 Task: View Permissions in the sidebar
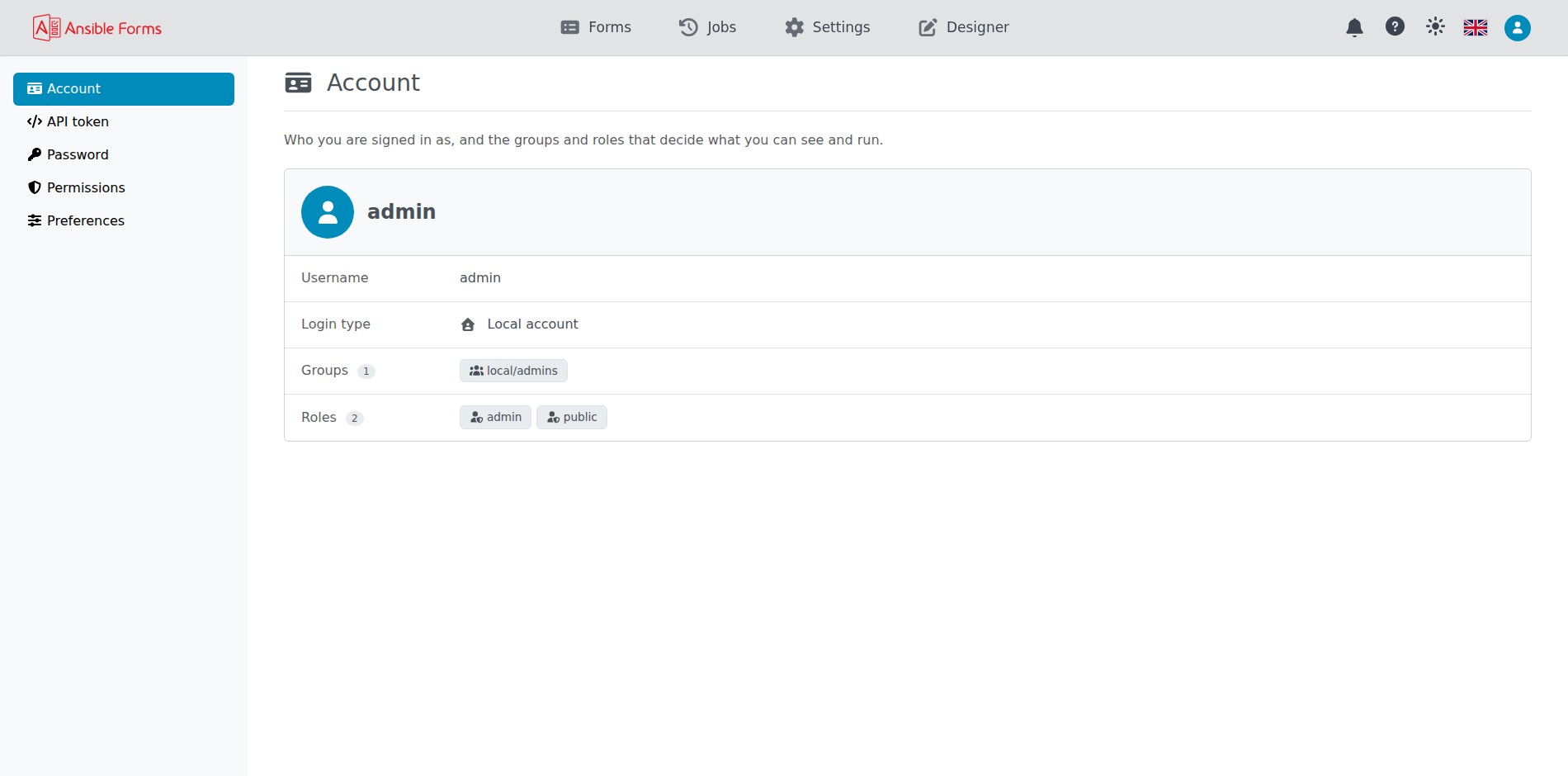pos(124,187)
